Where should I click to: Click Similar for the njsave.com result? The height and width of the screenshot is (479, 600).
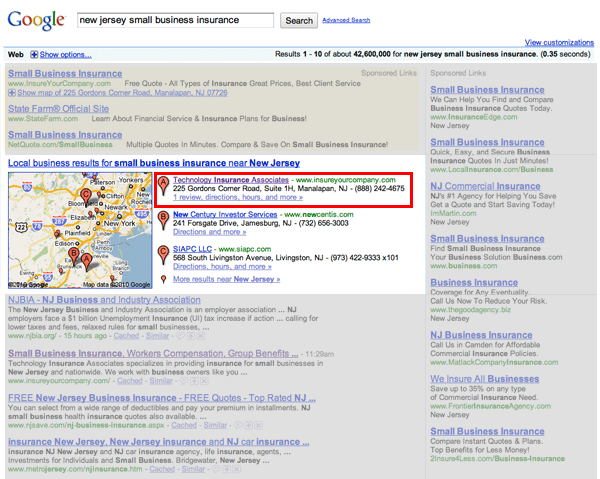click(x=215, y=425)
